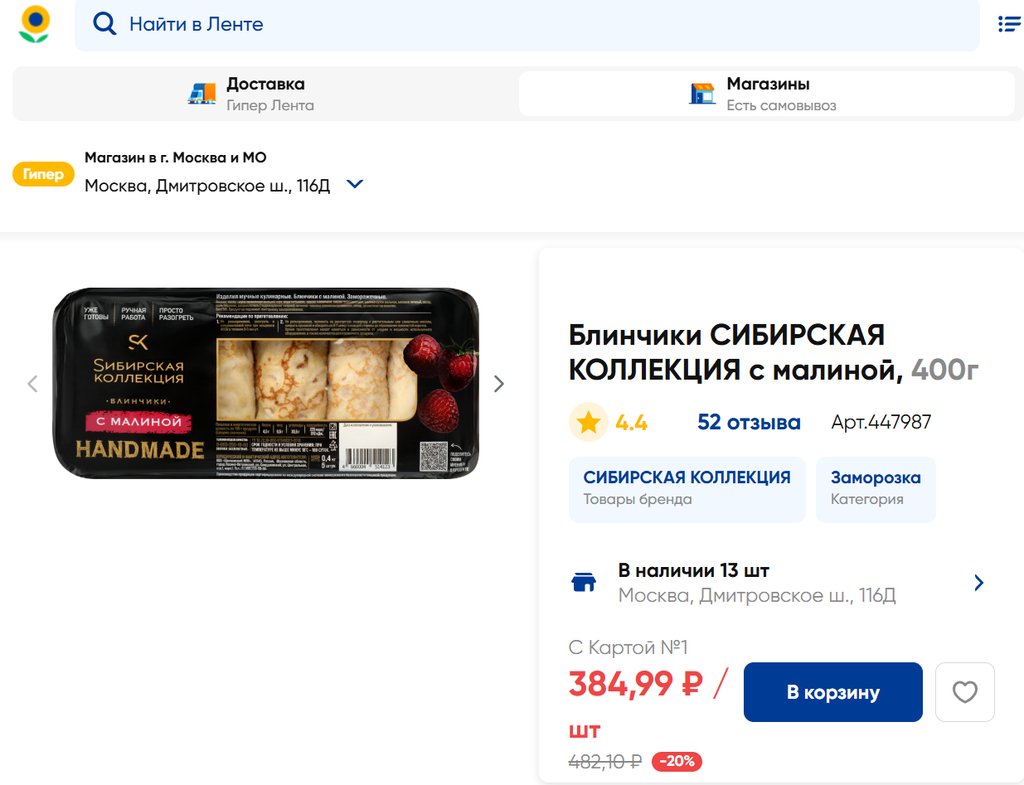Focus the Найти в Ленте search field

coord(527,24)
